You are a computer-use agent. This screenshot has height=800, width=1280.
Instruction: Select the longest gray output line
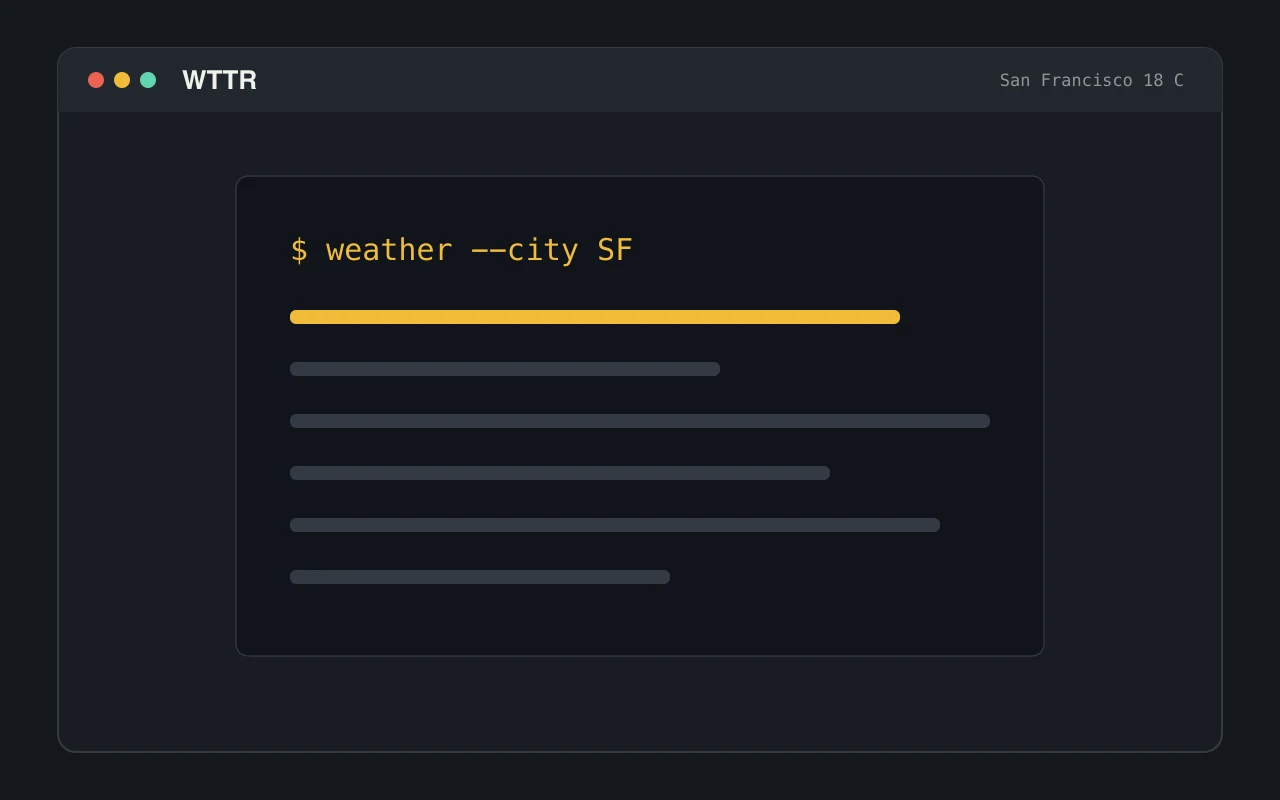[x=640, y=421]
